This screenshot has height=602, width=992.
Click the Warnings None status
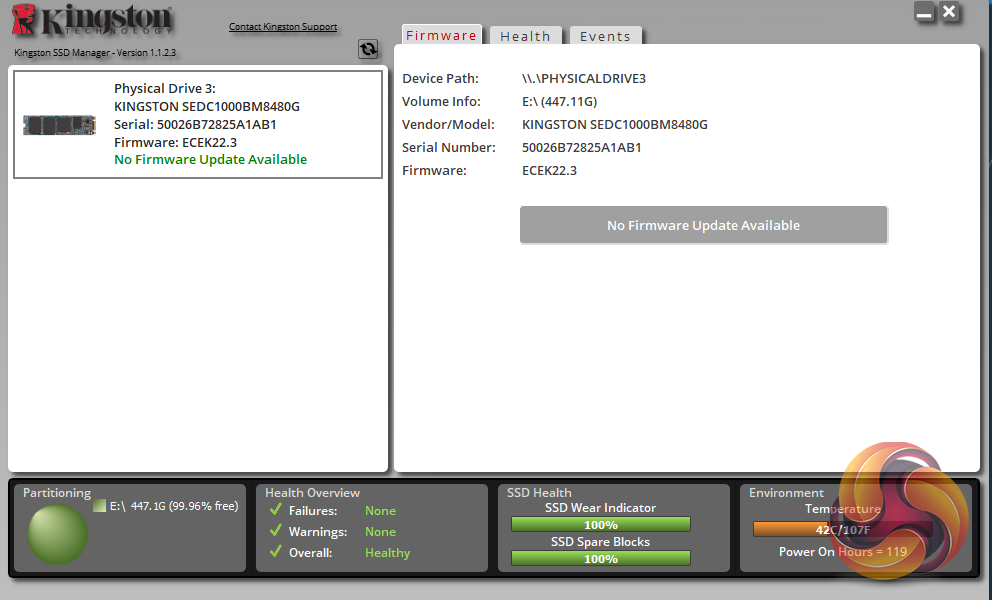coord(380,532)
